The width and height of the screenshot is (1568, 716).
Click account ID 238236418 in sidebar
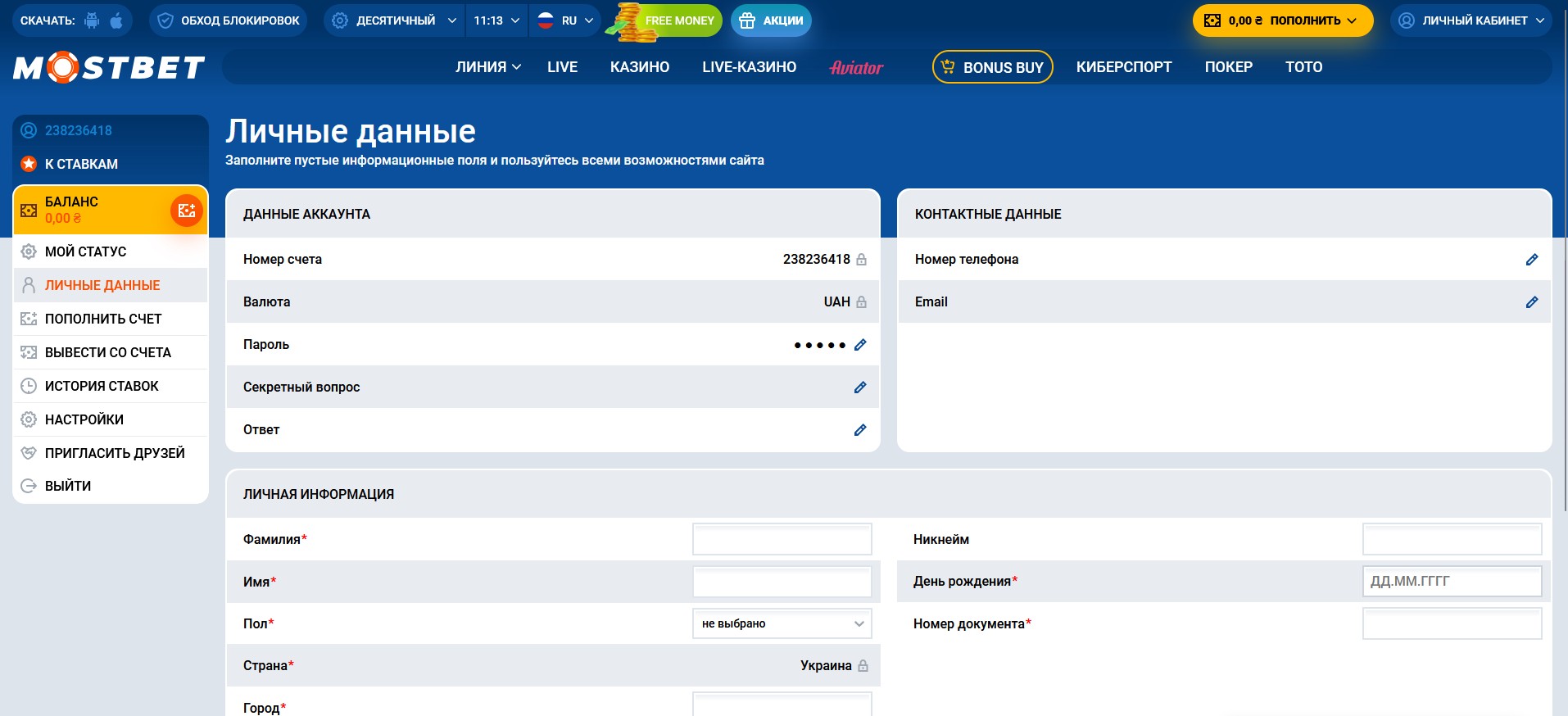(78, 130)
